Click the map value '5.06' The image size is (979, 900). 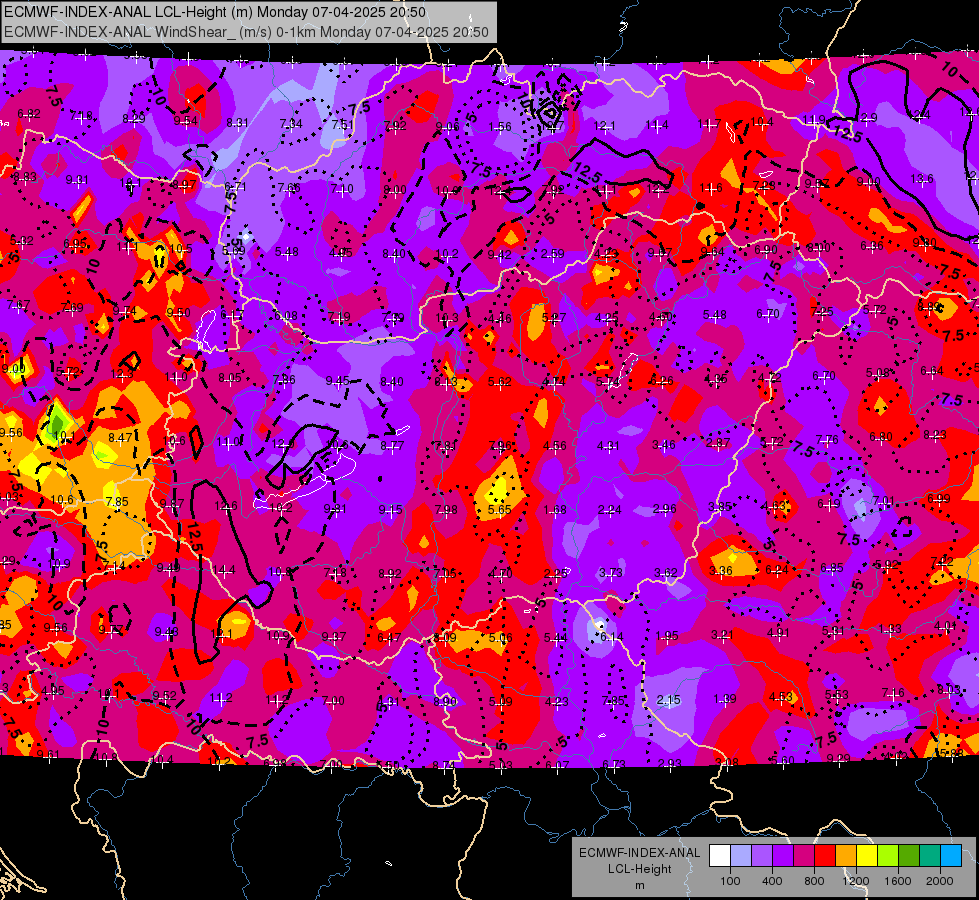pyautogui.click(x=501, y=638)
